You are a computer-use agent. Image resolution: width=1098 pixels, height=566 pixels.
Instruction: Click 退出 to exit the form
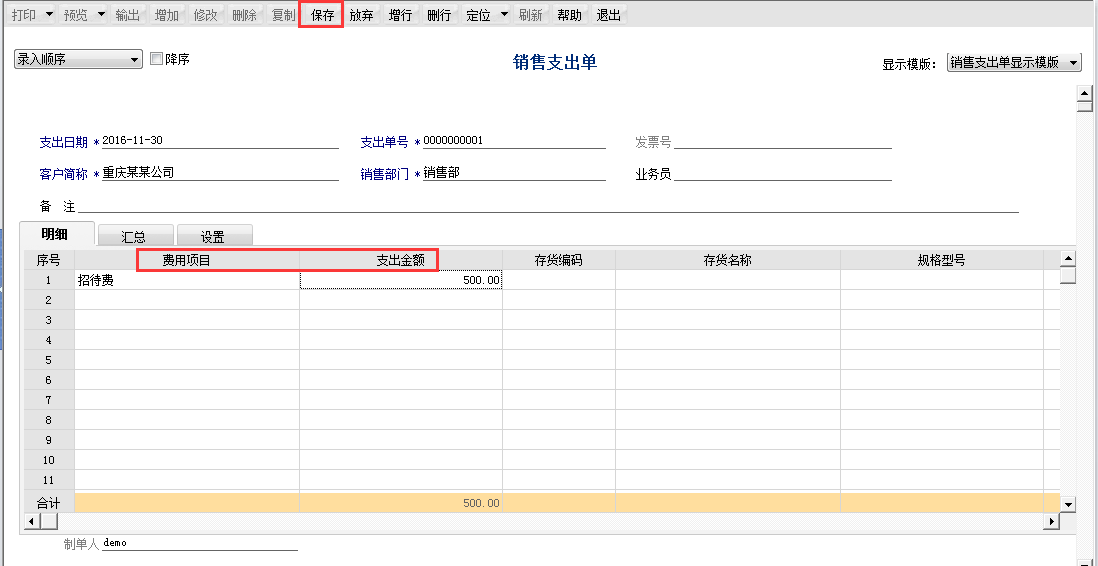(608, 15)
